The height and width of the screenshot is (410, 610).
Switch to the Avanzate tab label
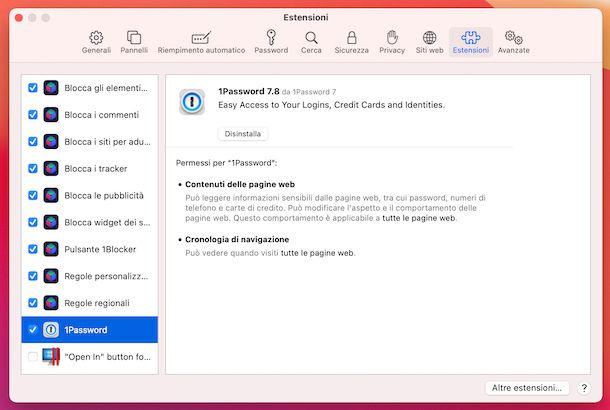pos(514,50)
